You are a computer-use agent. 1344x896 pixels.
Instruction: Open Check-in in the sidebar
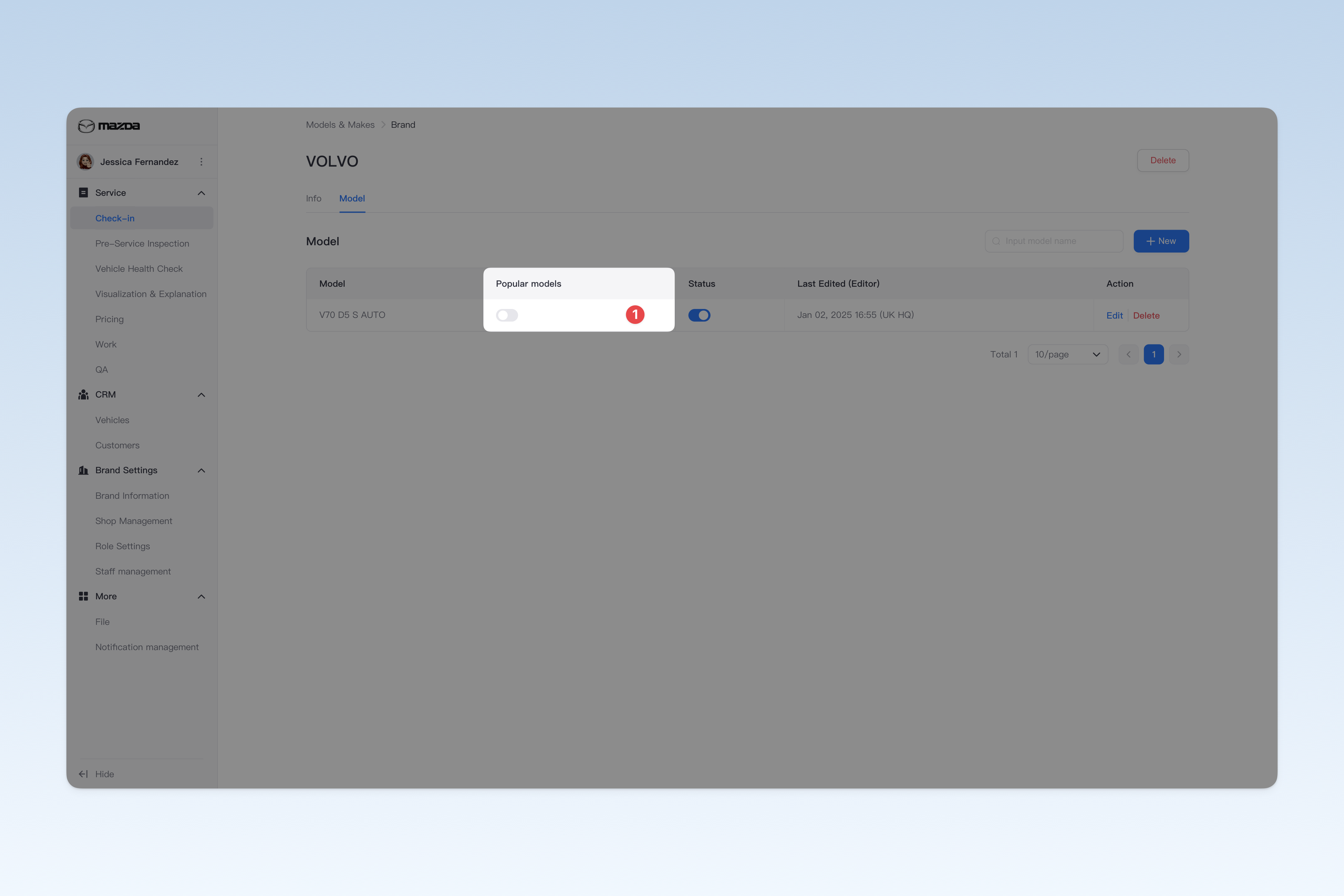[x=142, y=218]
